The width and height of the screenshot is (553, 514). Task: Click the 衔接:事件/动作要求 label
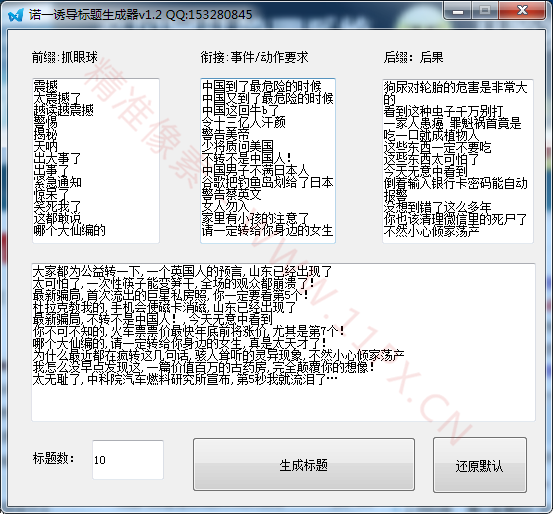tap(254, 57)
